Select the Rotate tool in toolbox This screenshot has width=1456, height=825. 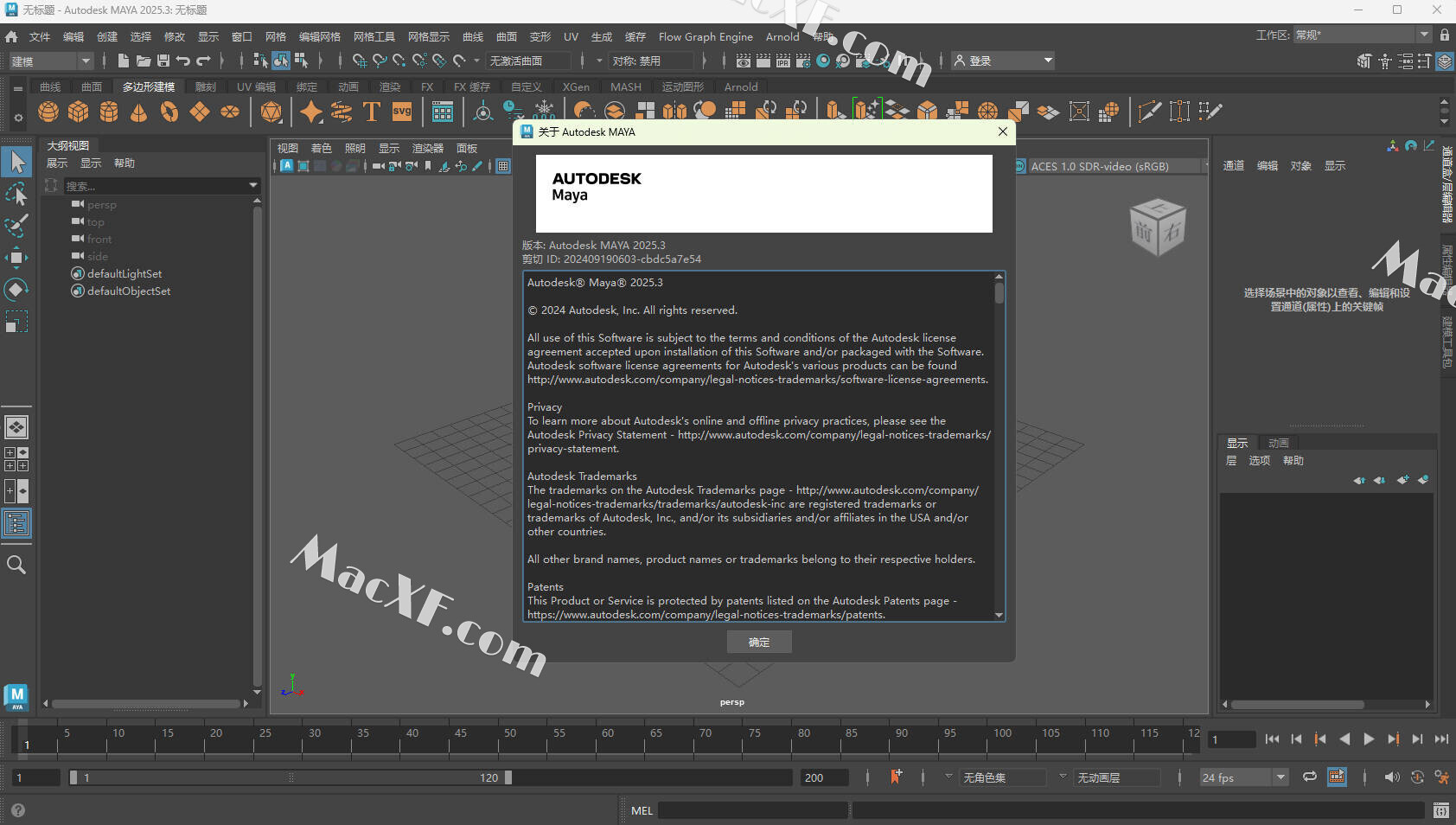(x=16, y=290)
